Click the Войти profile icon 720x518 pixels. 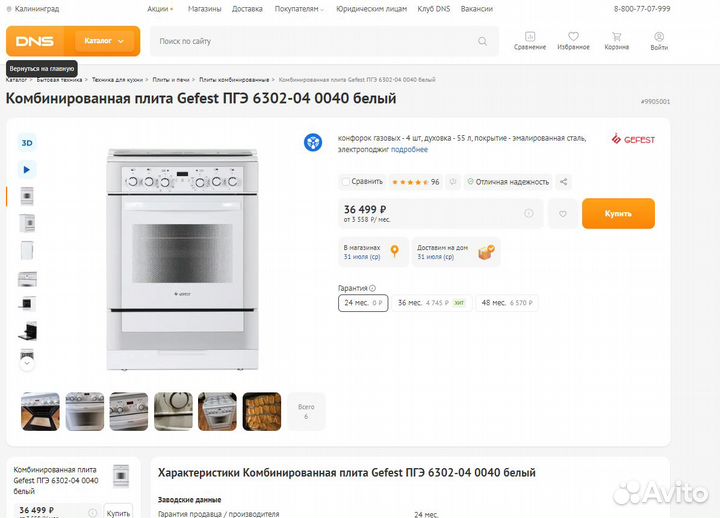659,40
